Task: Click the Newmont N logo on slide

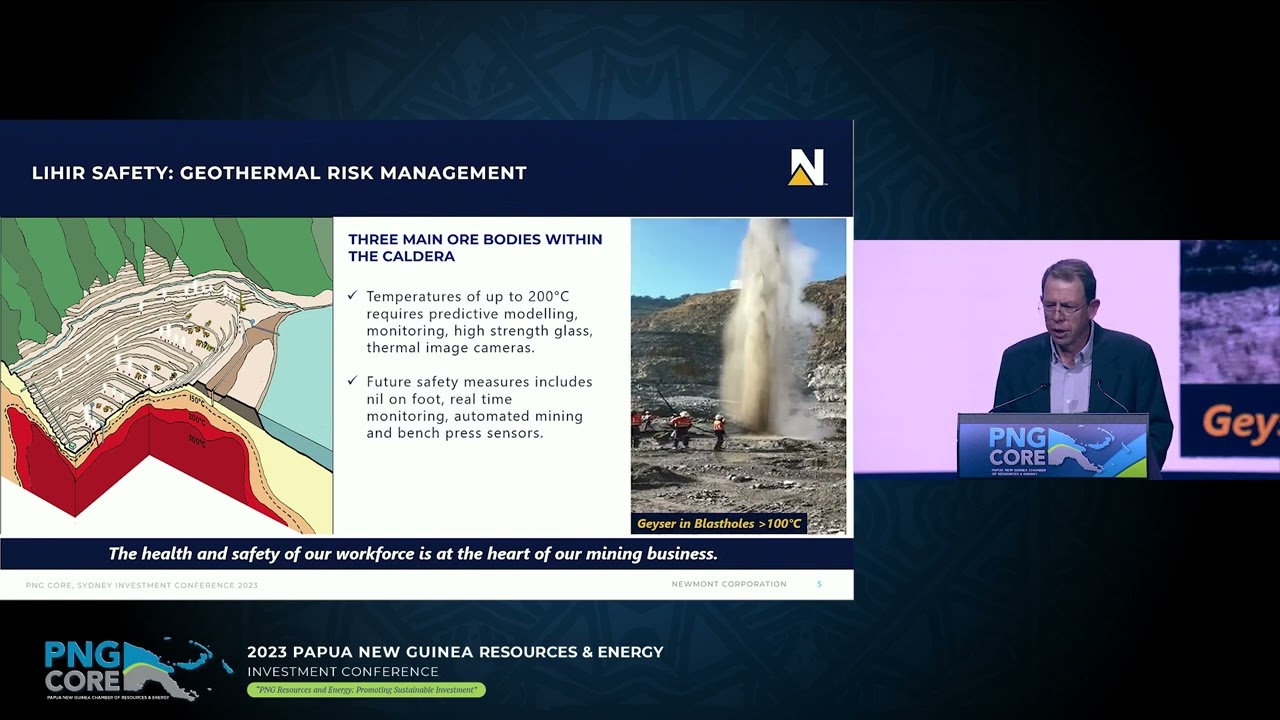Action: pos(807,167)
